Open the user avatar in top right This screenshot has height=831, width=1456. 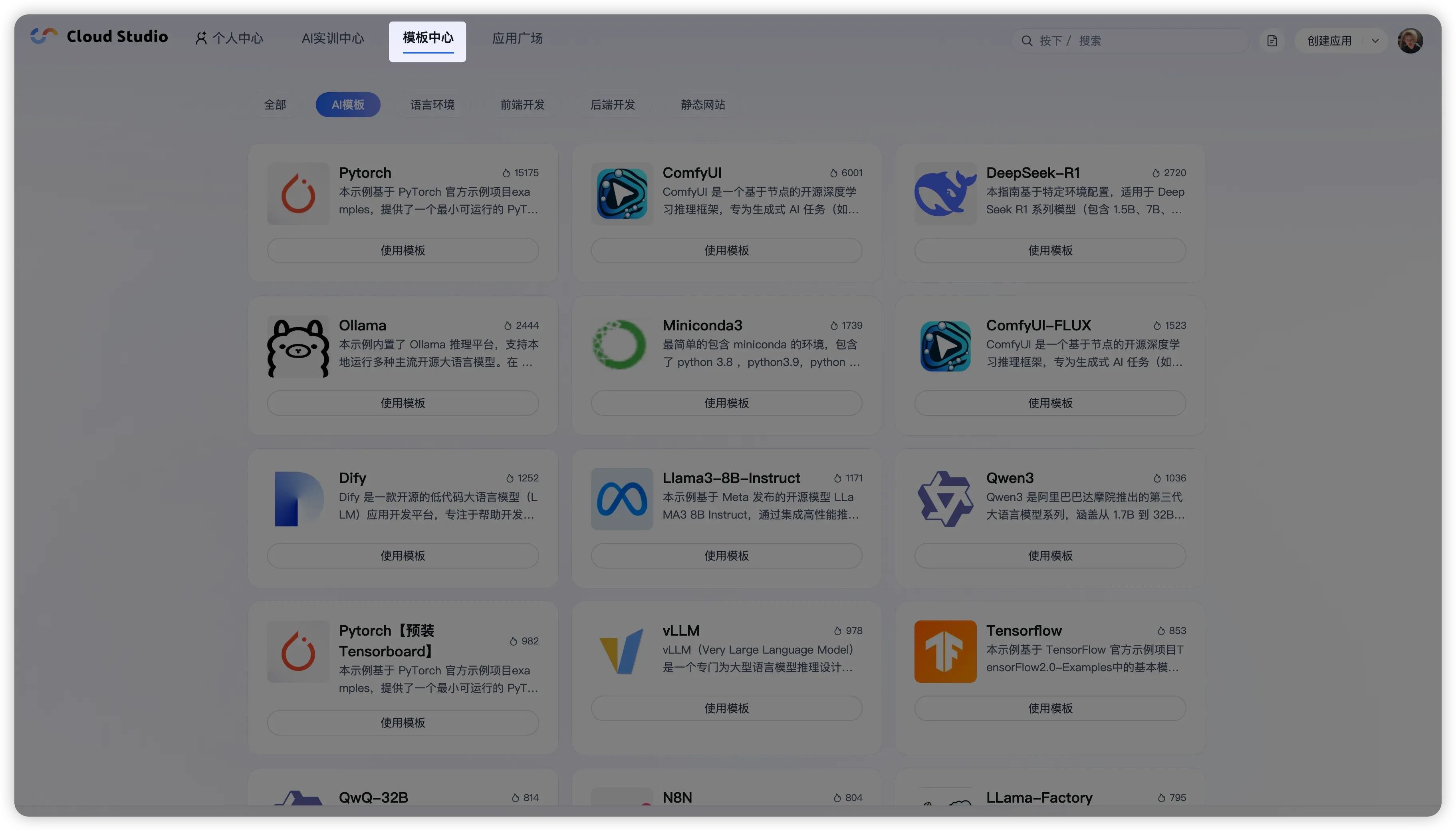1410,40
